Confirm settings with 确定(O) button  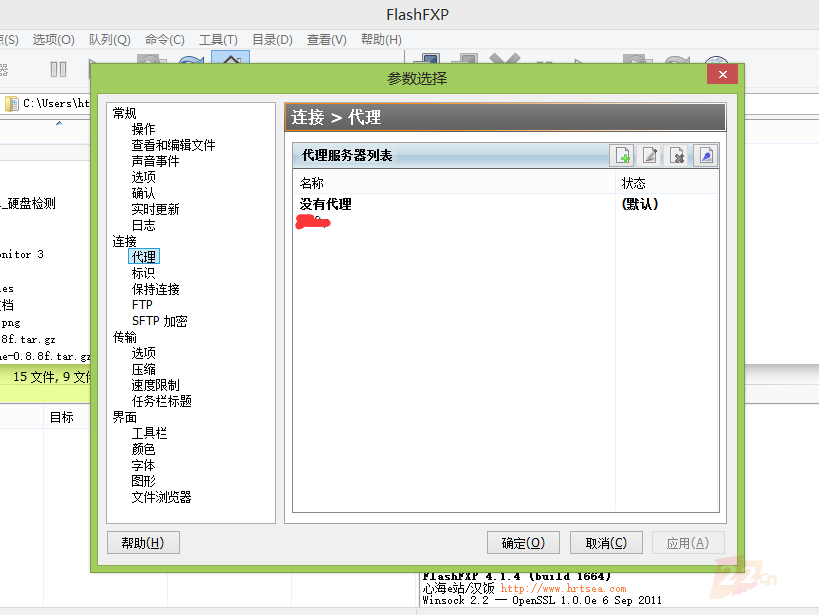pyautogui.click(x=523, y=543)
